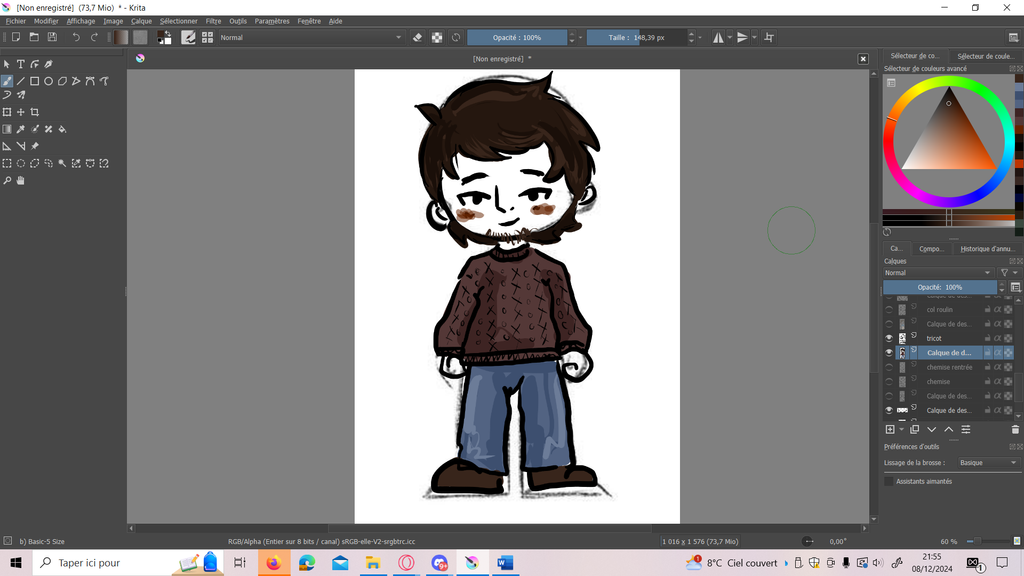Expand the layer blending mode dropdown
The height and width of the screenshot is (576, 1024).
point(937,272)
